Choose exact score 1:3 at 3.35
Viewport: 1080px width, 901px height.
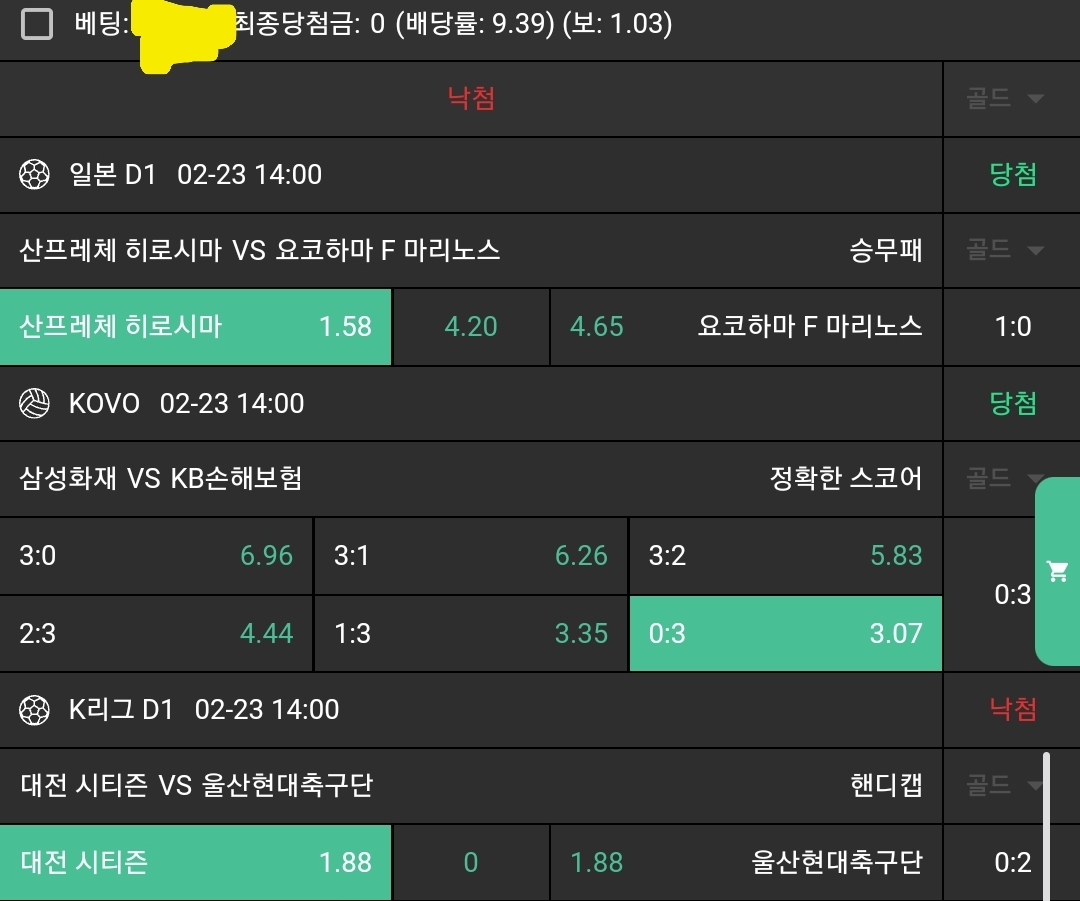pyautogui.click(x=471, y=633)
